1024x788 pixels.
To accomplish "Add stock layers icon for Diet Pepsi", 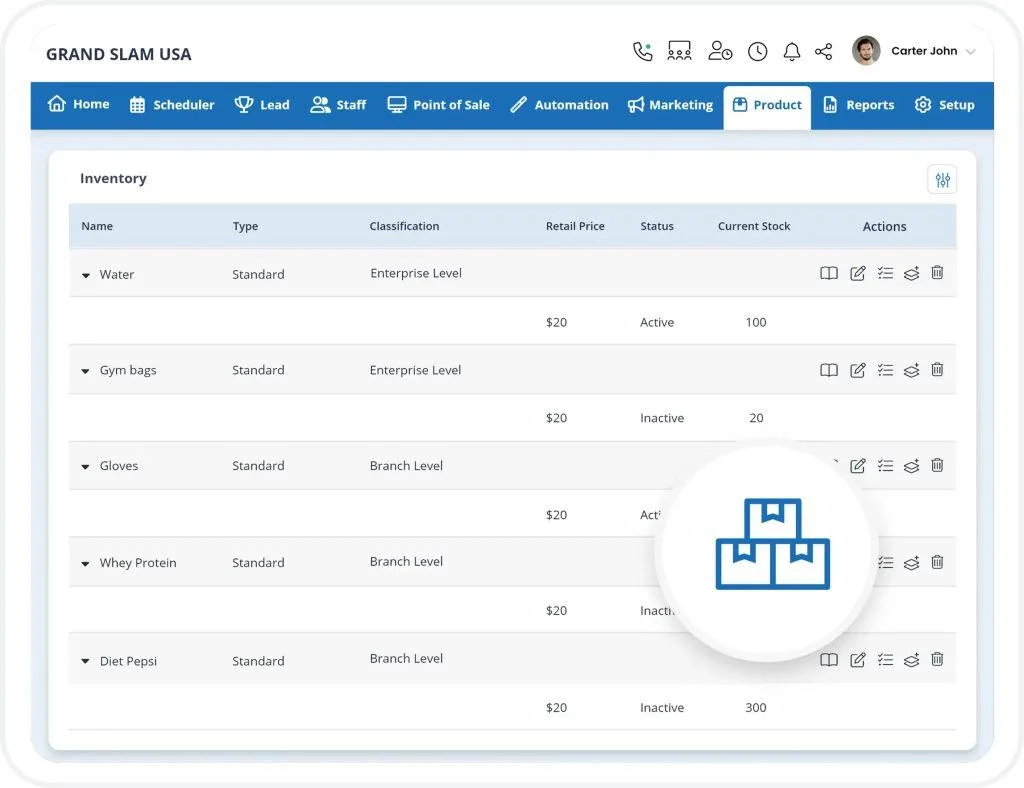I will pos(912,659).
